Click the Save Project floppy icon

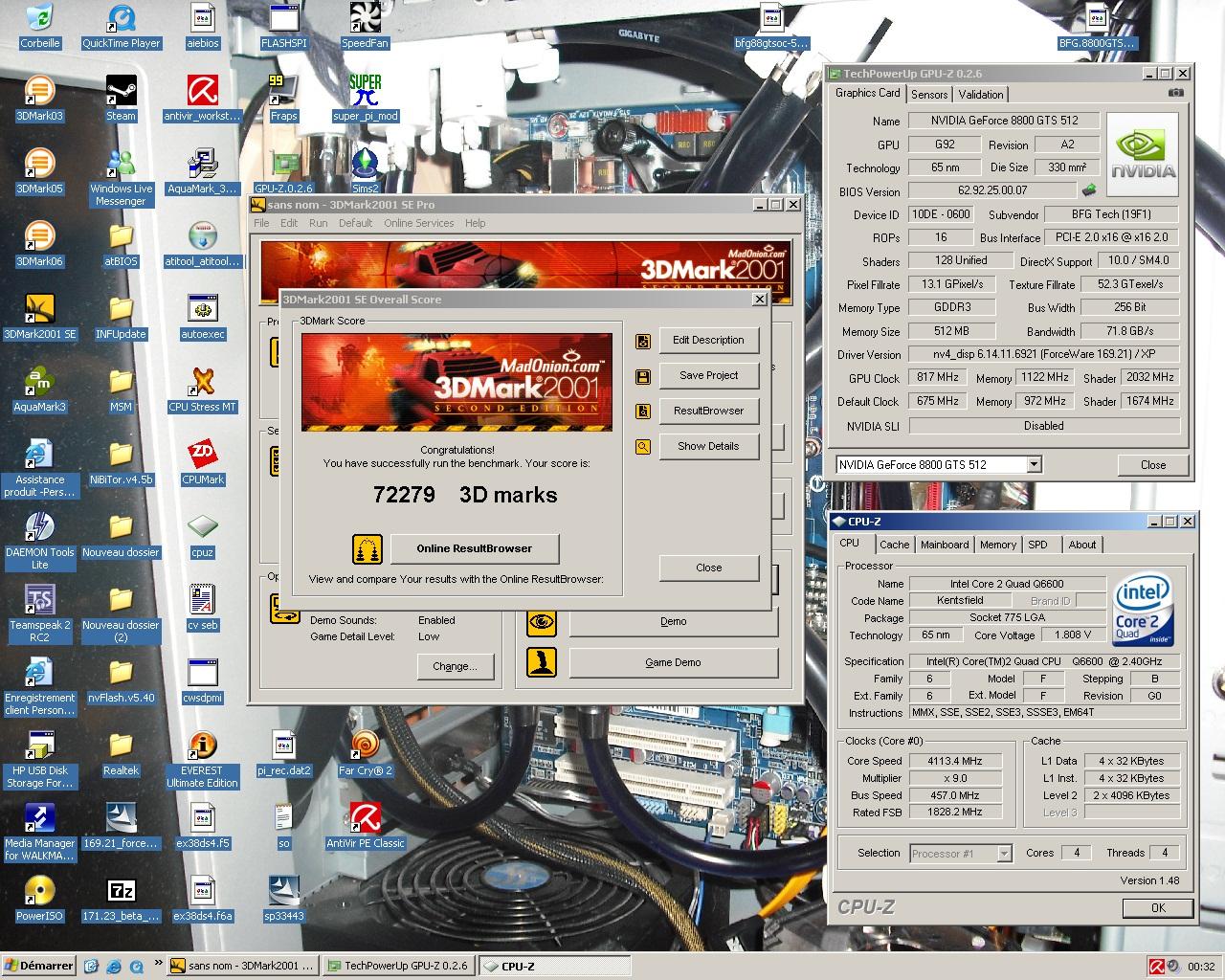[x=643, y=376]
